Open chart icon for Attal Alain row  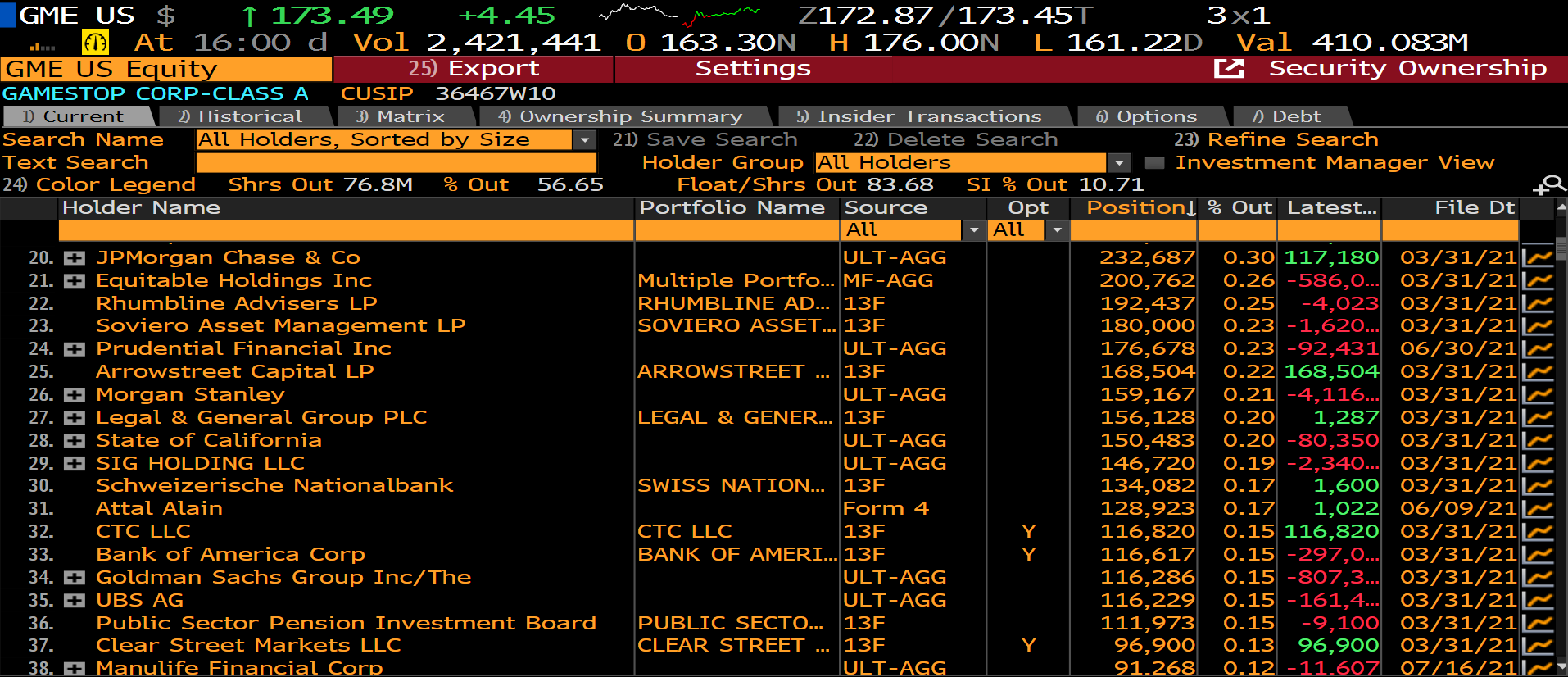pos(1538,509)
